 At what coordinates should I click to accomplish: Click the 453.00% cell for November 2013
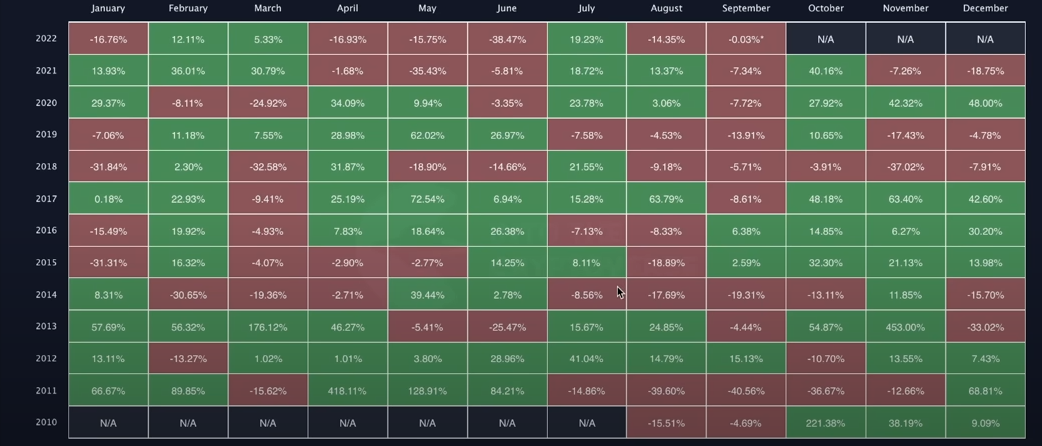click(905, 327)
